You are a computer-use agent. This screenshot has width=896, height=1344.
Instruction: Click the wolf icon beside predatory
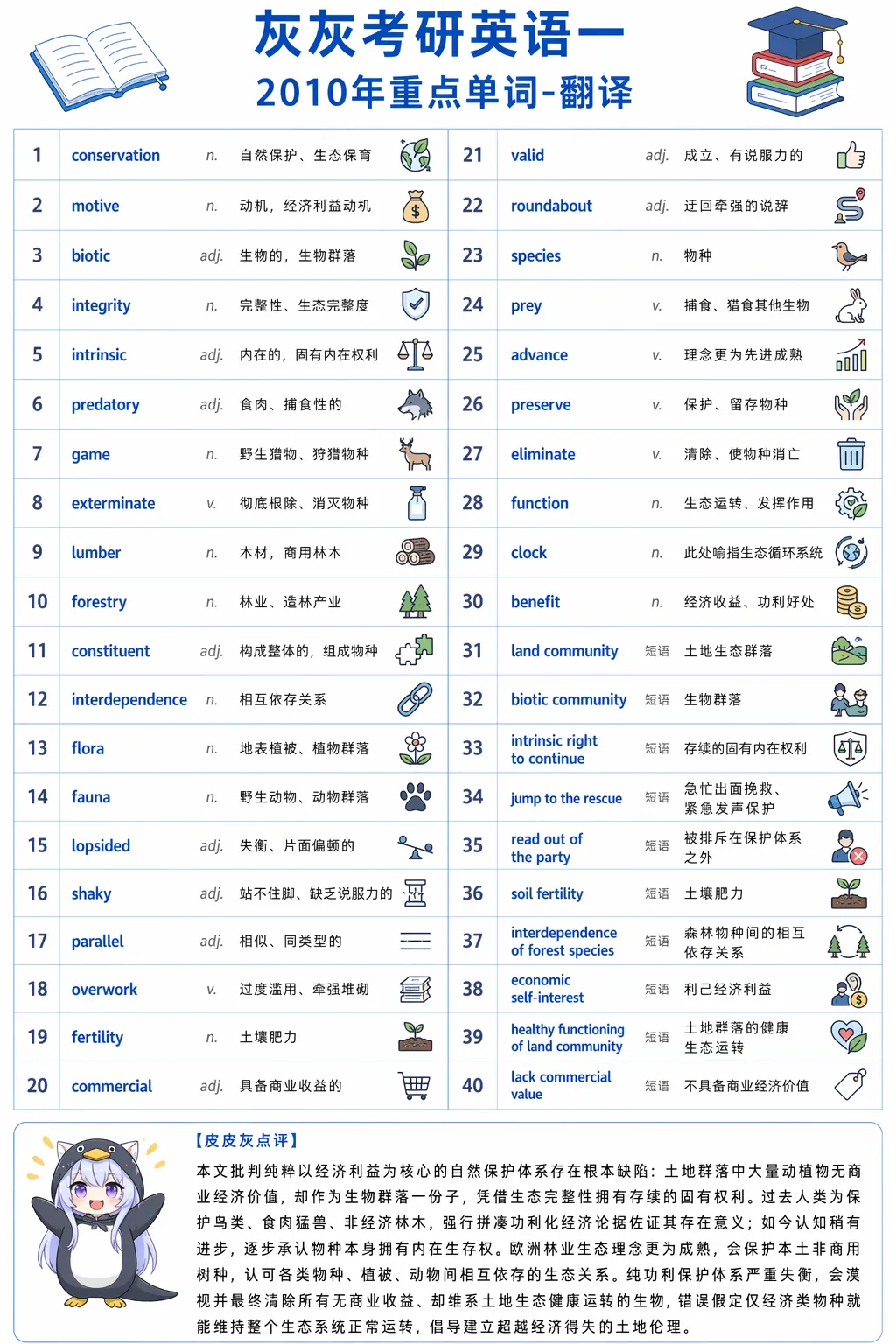pyautogui.click(x=415, y=404)
